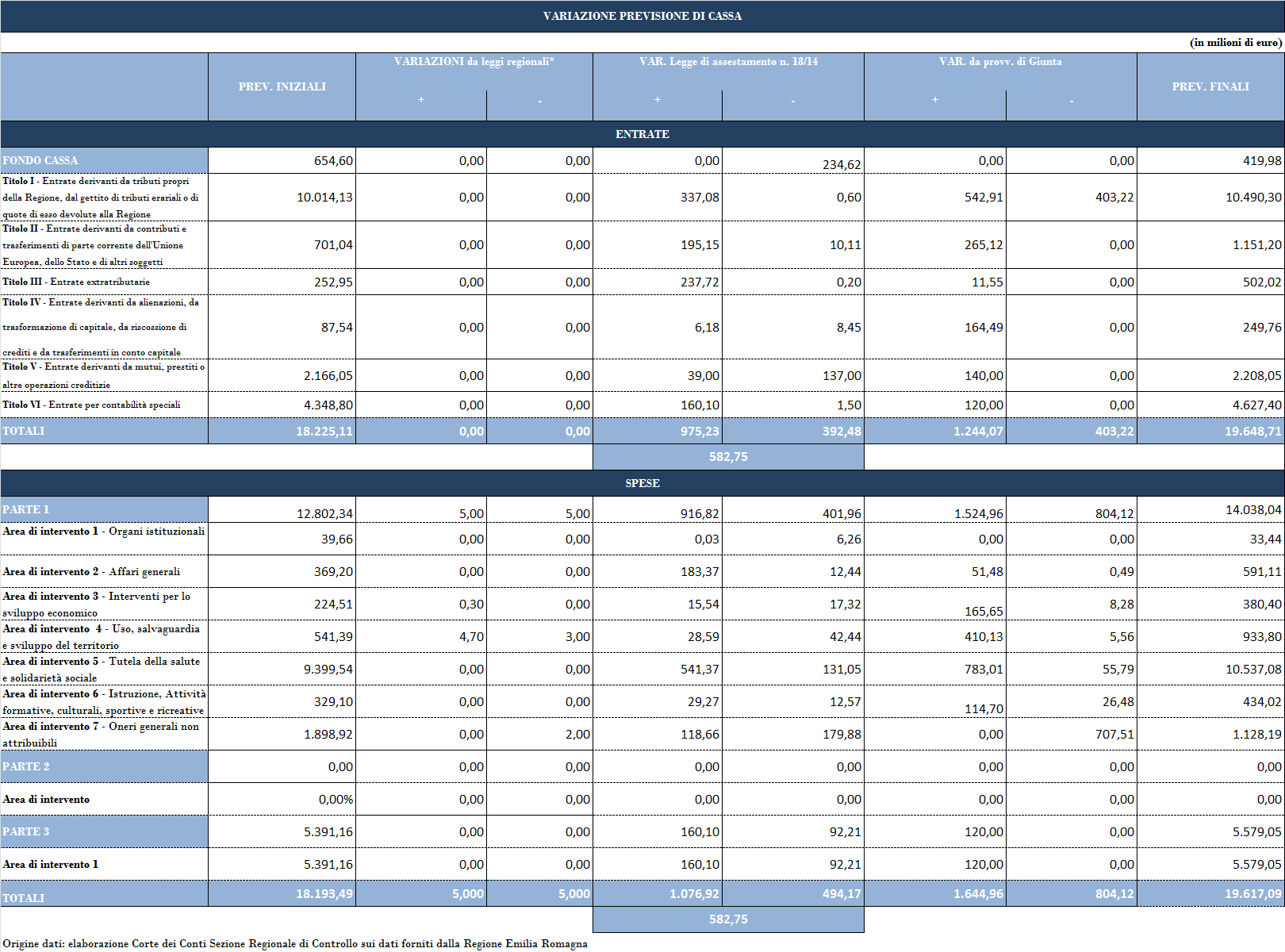Click Area di intervento 3 value 165,65
The image size is (1285, 952).
pos(984,611)
